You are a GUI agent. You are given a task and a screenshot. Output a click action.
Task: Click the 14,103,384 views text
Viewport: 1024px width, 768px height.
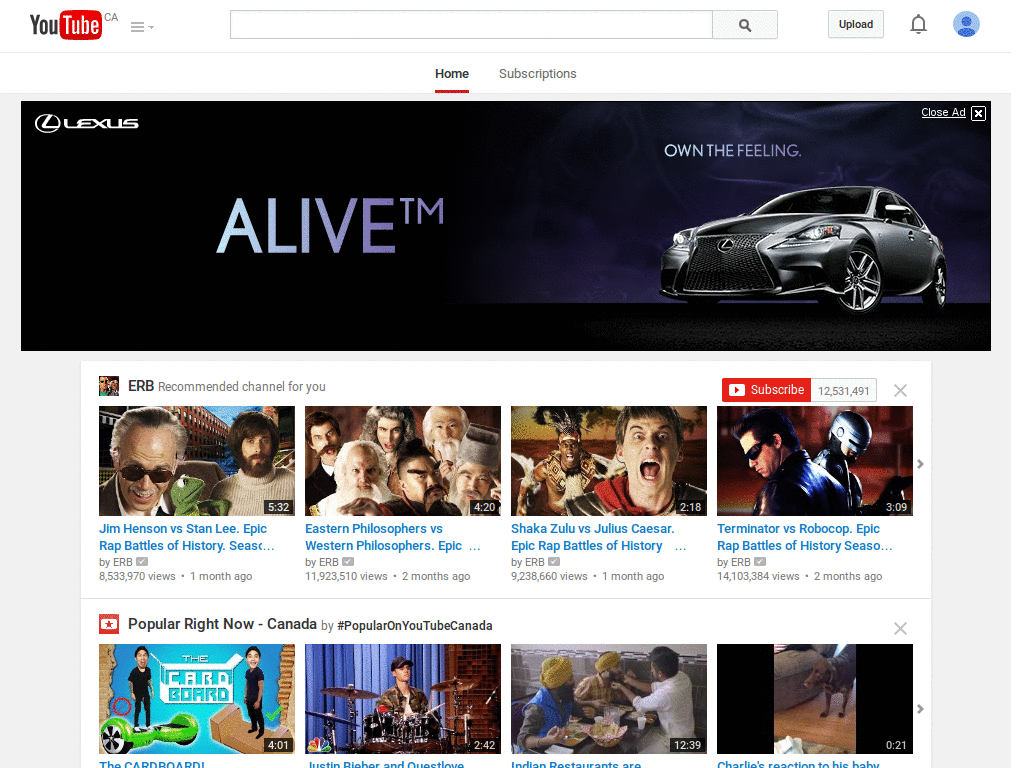coord(758,576)
